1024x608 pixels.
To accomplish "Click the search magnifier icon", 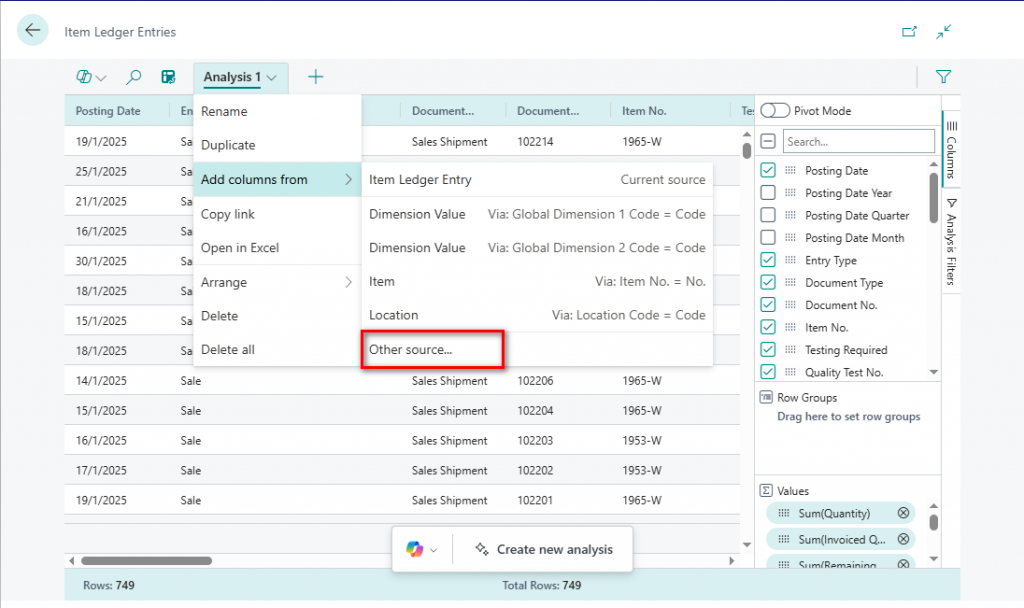I will point(133,77).
